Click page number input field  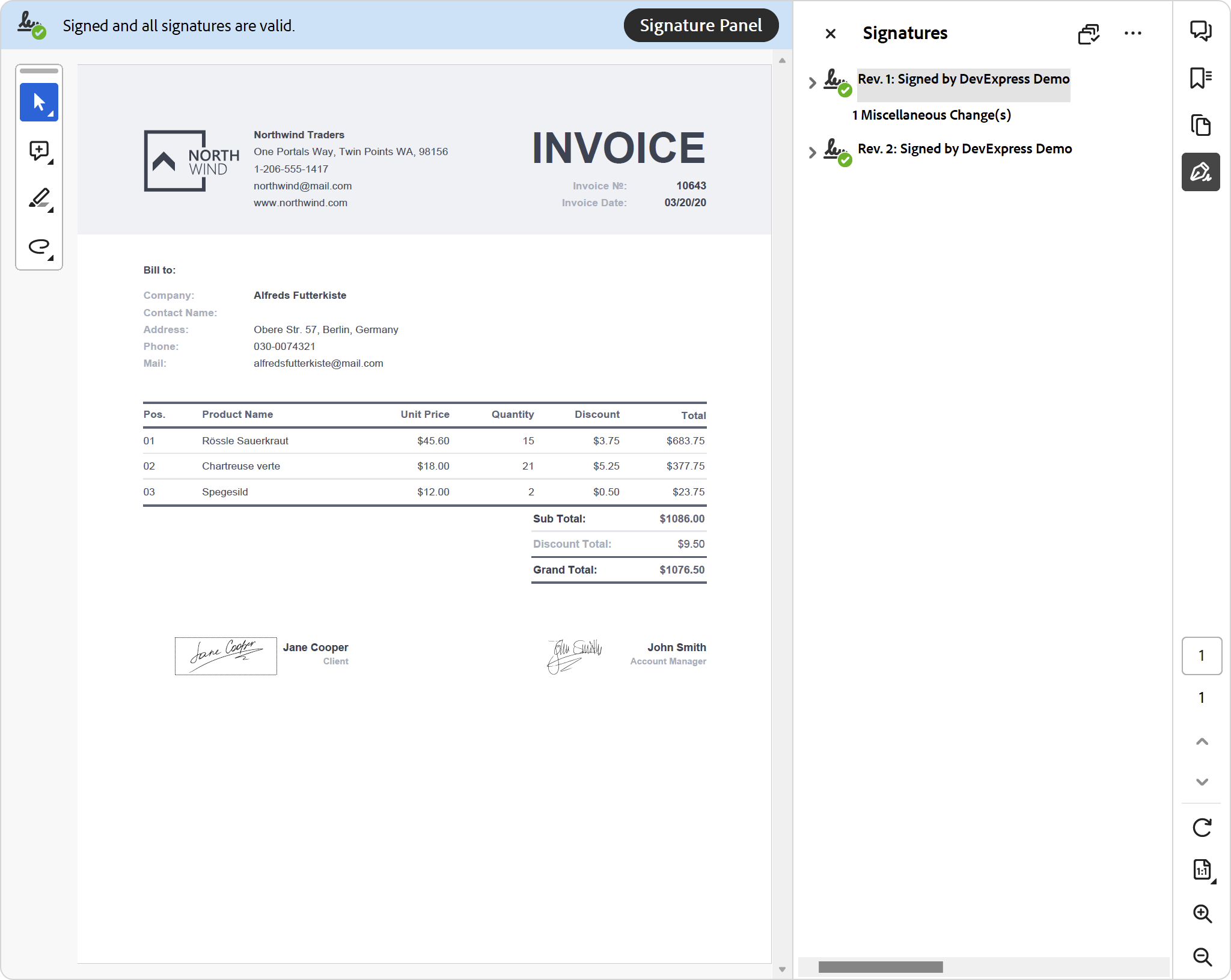(1200, 657)
